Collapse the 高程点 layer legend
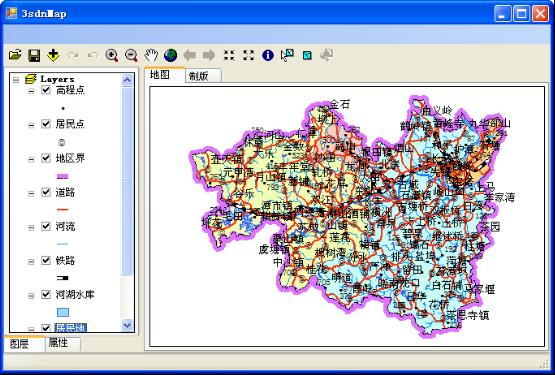 [x=31, y=91]
